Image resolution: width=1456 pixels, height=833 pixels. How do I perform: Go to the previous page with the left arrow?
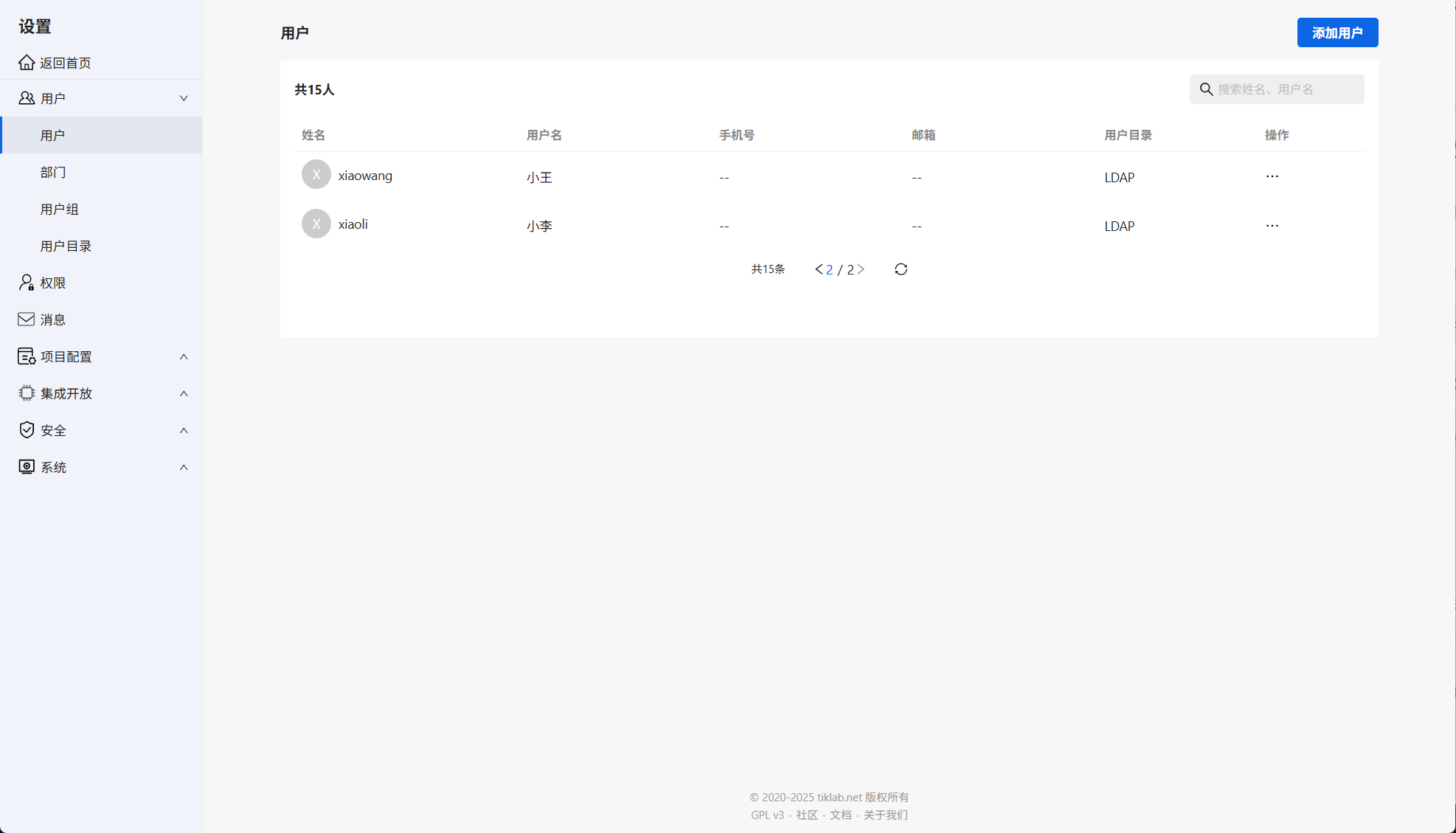click(x=818, y=269)
